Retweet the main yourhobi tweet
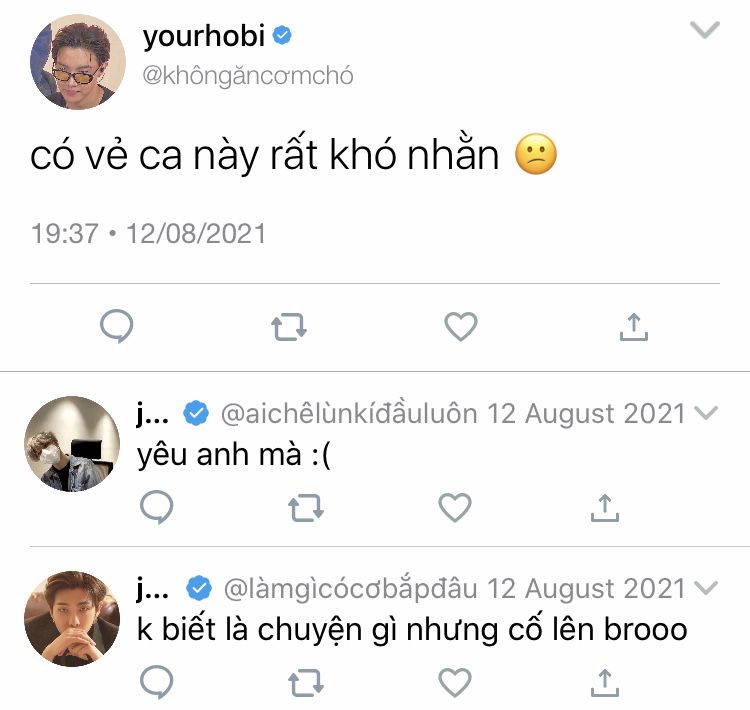750x710 pixels. point(289,327)
